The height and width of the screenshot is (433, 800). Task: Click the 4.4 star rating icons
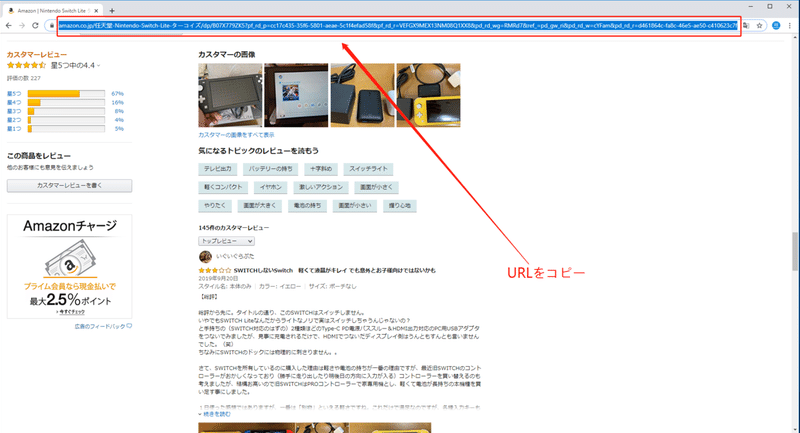click(27, 65)
